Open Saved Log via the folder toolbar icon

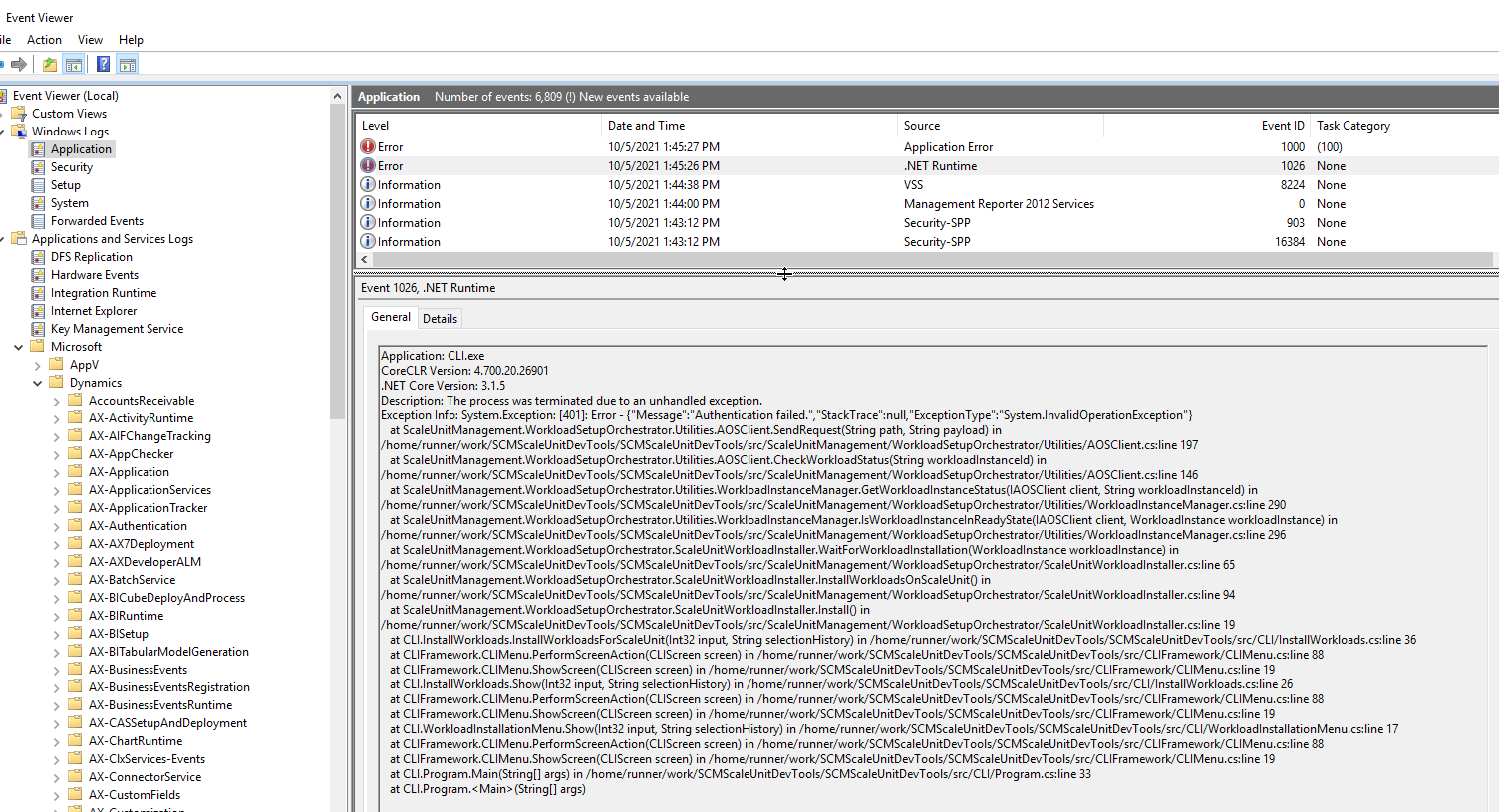(x=48, y=62)
